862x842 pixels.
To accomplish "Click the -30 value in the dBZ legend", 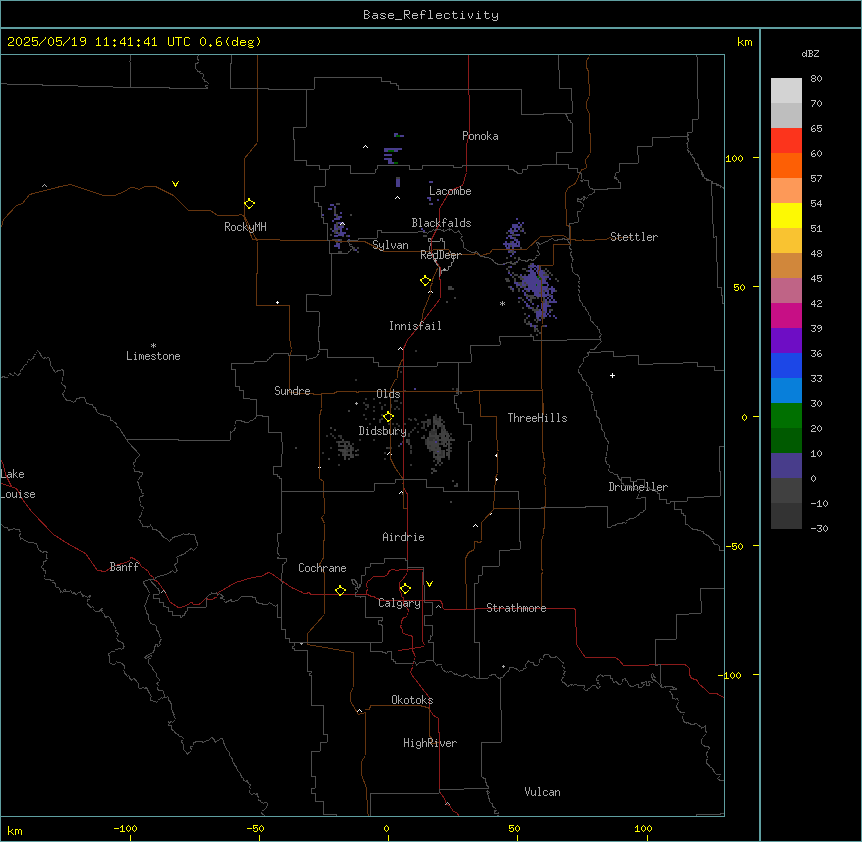I will coord(819,528).
